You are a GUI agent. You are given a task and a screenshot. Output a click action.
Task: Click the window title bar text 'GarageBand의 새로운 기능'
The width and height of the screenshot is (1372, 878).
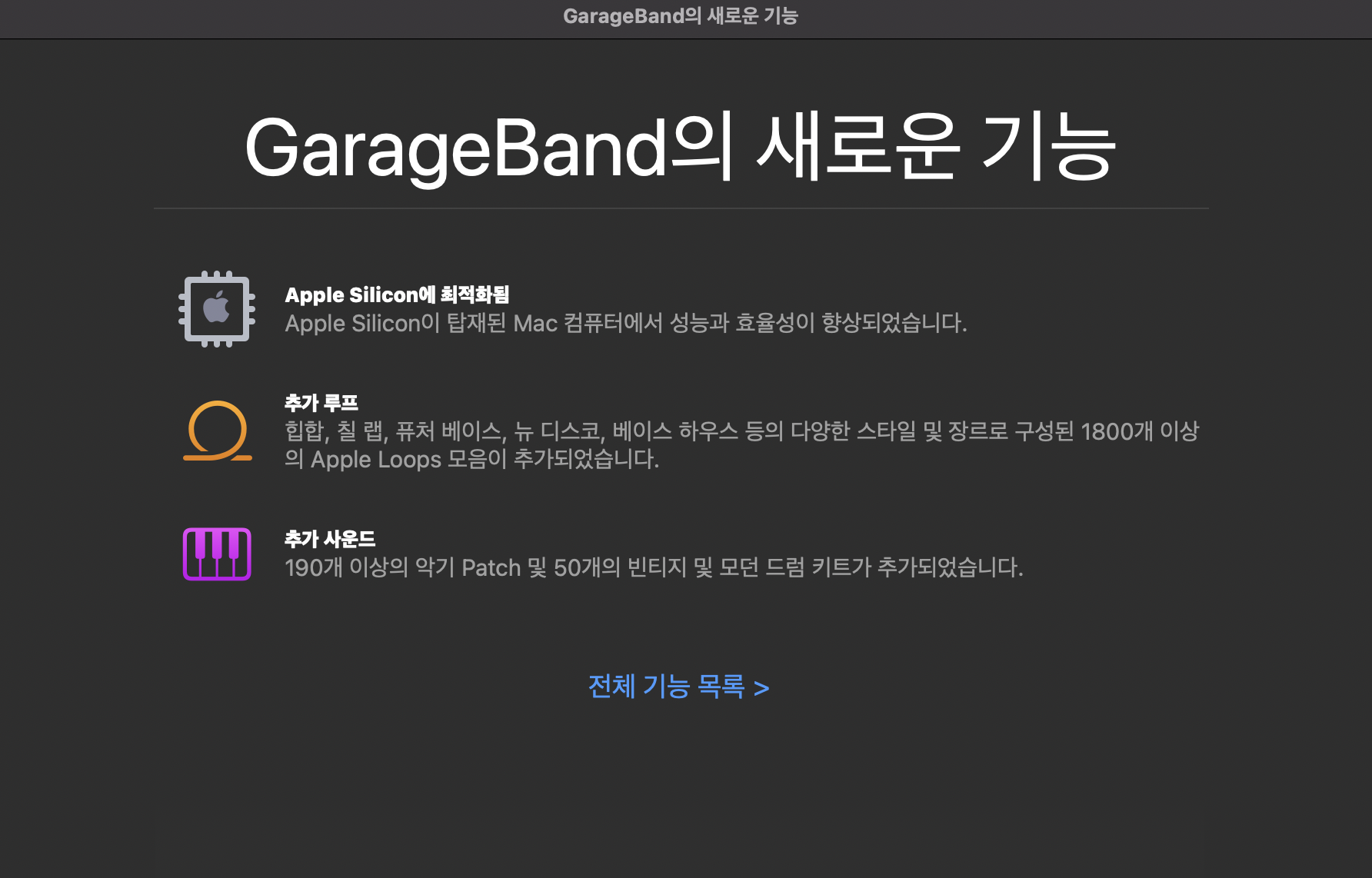(681, 16)
